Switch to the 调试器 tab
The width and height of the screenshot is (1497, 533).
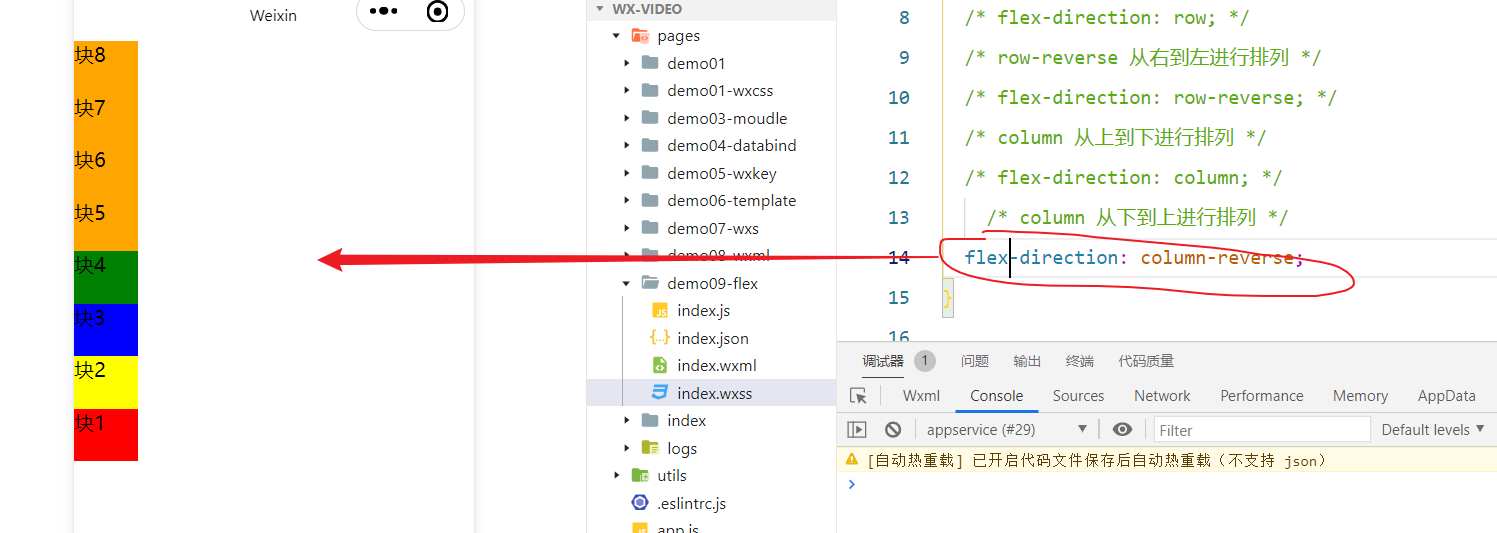coord(883,361)
